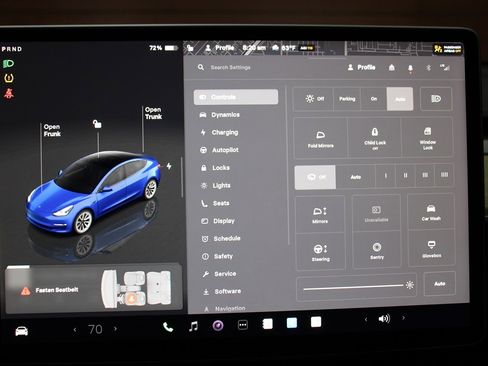Increase cabin temperature with the right arrow

[x=115, y=329]
